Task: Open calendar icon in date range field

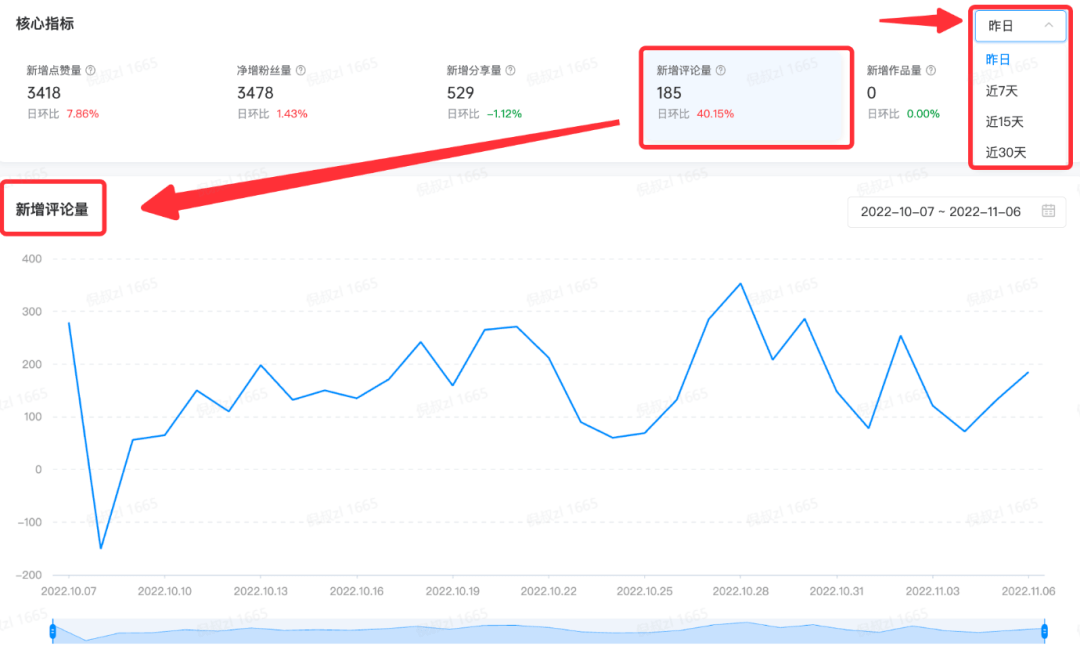Action: 1048,211
